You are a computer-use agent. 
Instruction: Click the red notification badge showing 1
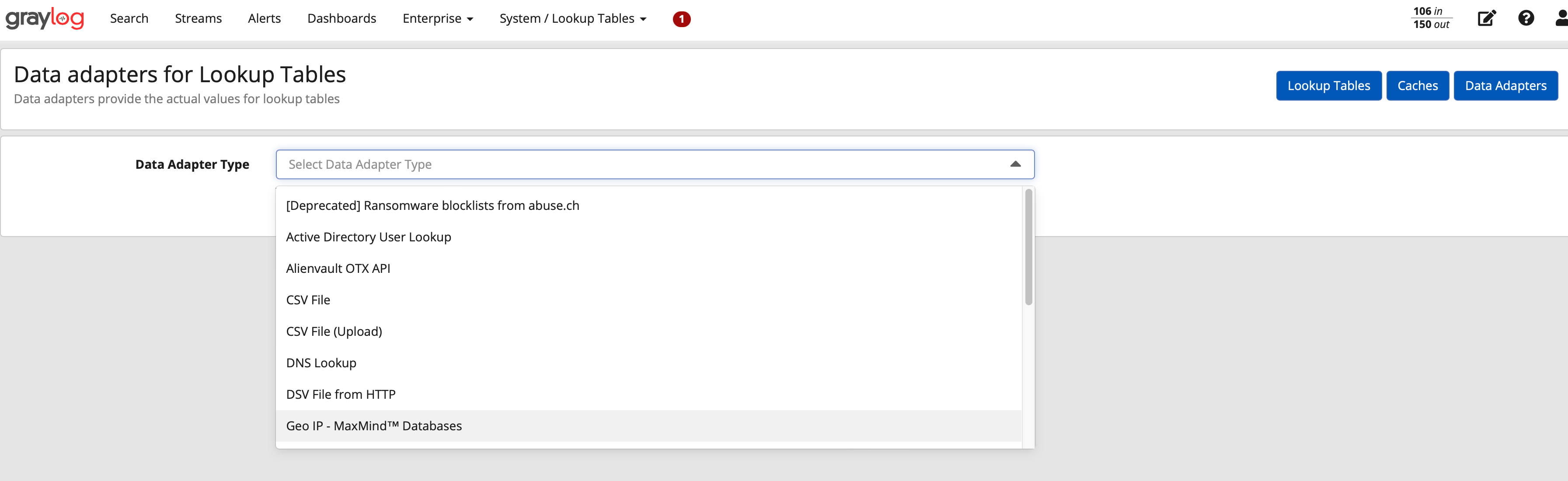point(681,19)
